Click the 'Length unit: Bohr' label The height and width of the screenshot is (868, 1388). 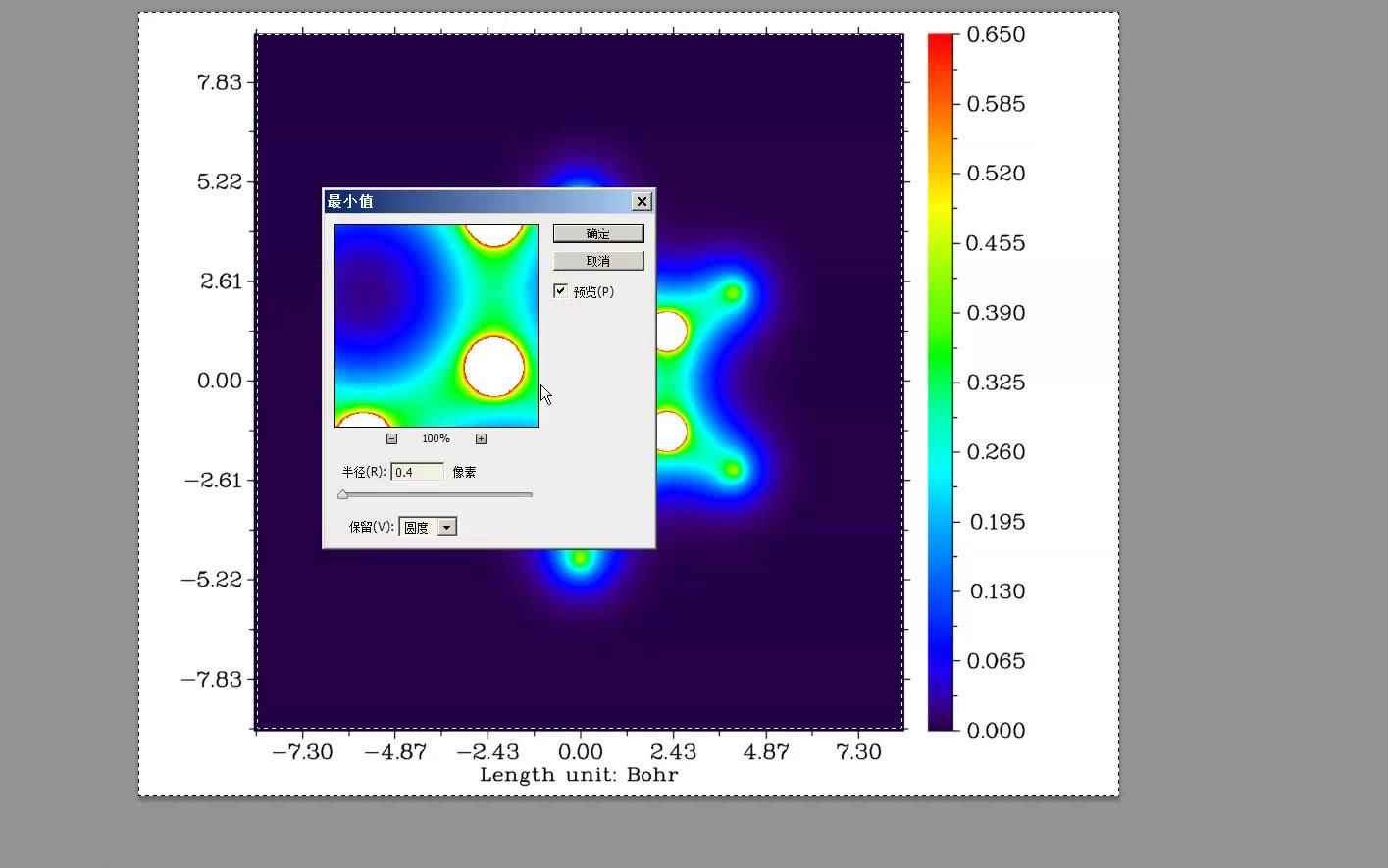(579, 775)
